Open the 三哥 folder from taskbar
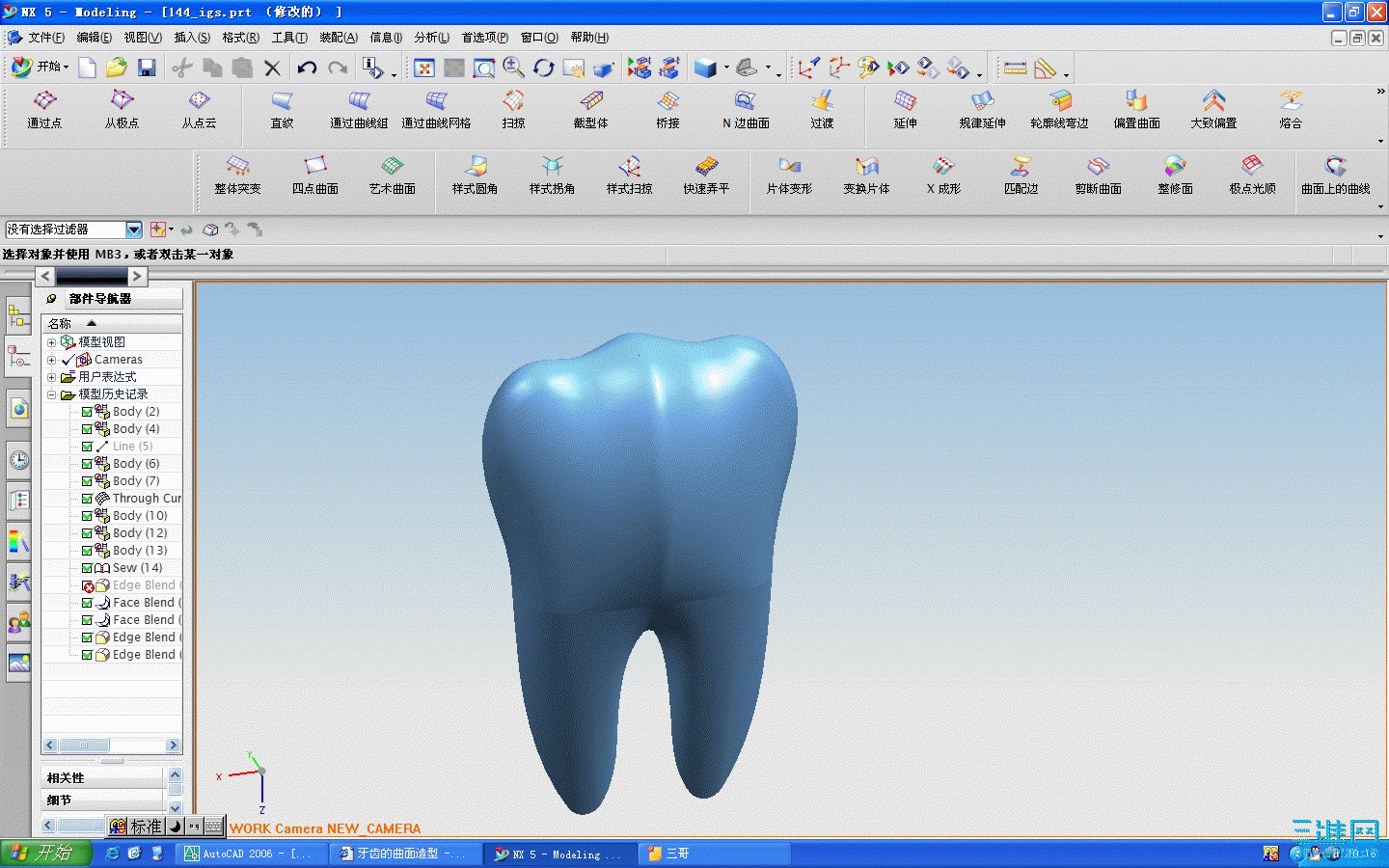 716,854
